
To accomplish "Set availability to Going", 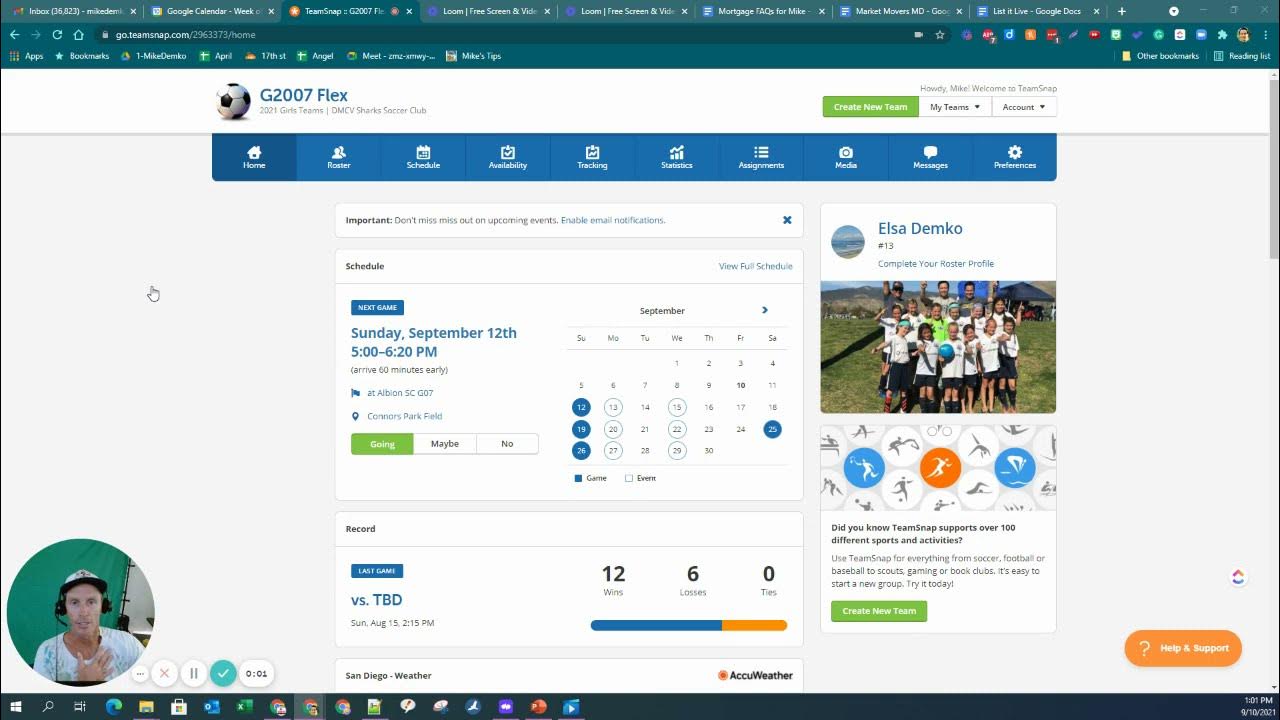I will point(382,444).
